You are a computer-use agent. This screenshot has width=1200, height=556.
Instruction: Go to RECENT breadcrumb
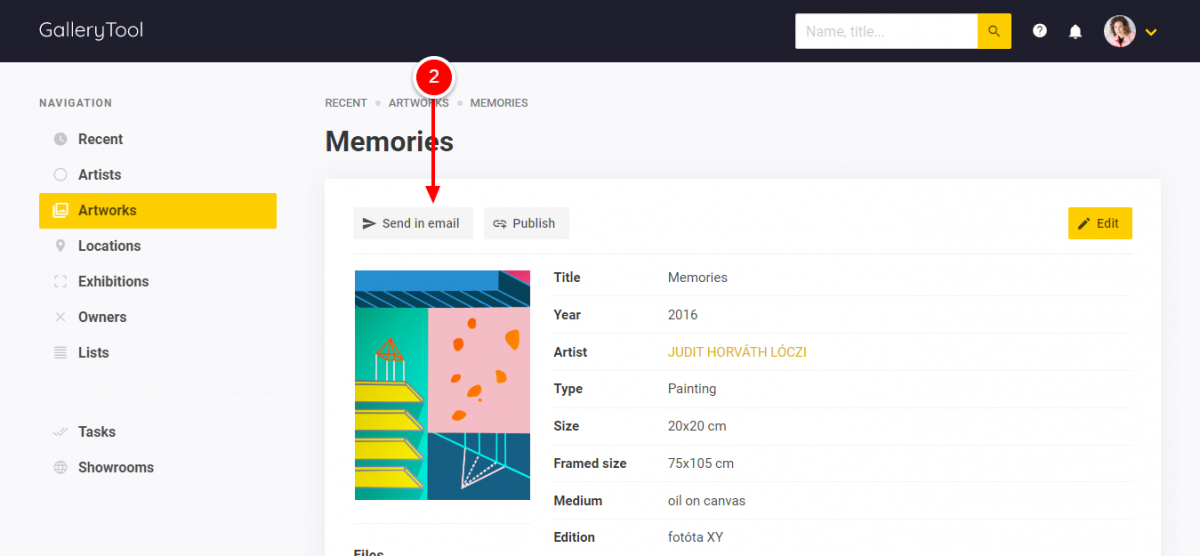(x=346, y=103)
